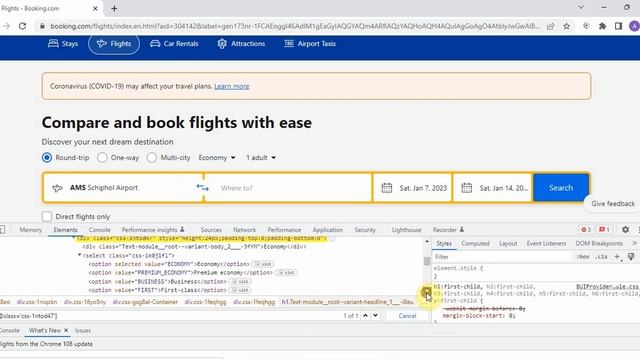Image resolution: width=640 pixels, height=360 pixels.
Task: Select Round-trip radio button
Action: (47, 157)
